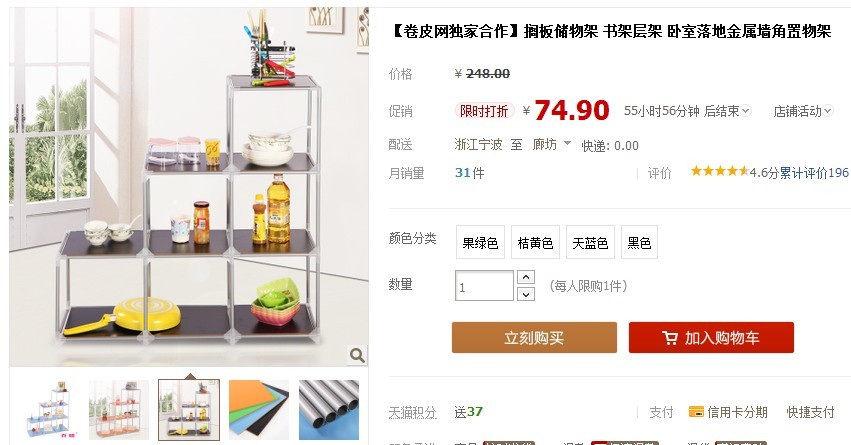Select the 果绿色 color option
Screen dimensions: 851x445
pyautogui.click(x=480, y=243)
